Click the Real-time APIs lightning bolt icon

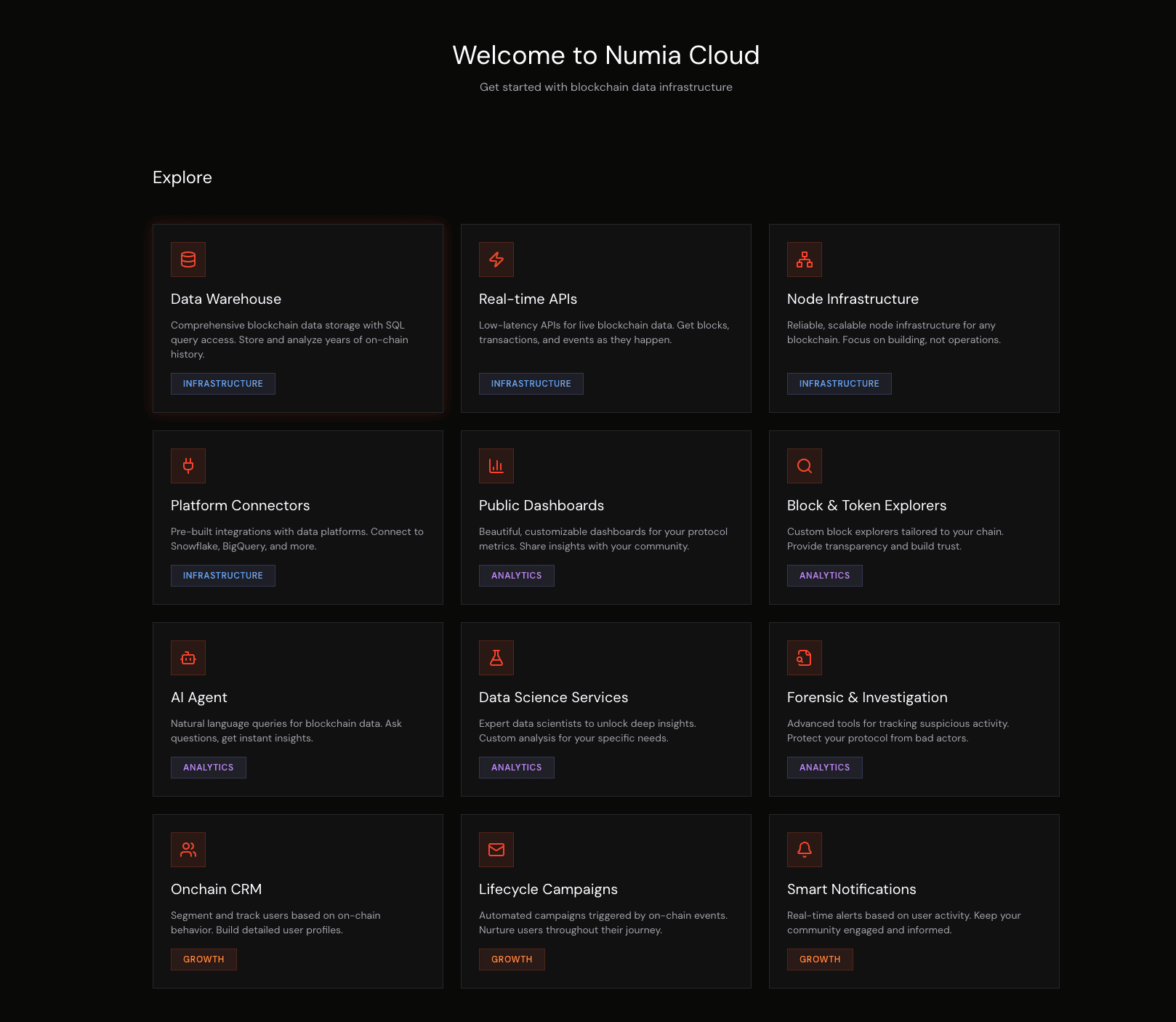coord(496,259)
